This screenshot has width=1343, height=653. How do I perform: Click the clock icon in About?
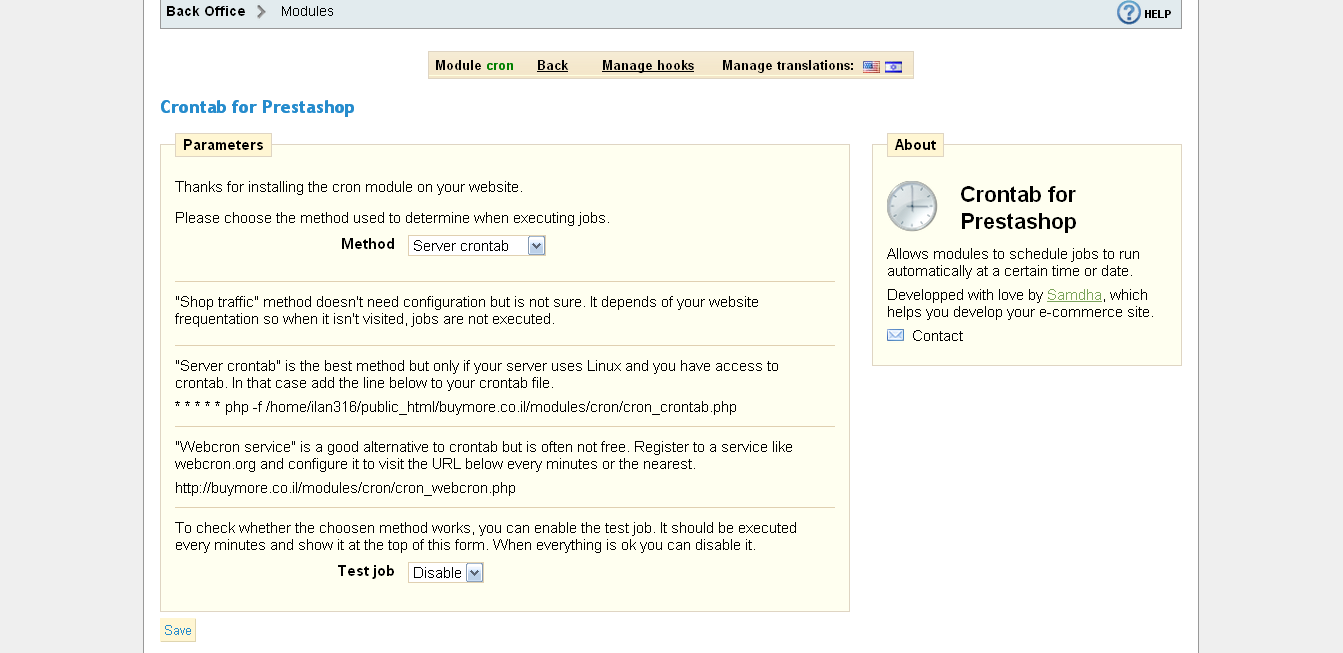pos(912,206)
